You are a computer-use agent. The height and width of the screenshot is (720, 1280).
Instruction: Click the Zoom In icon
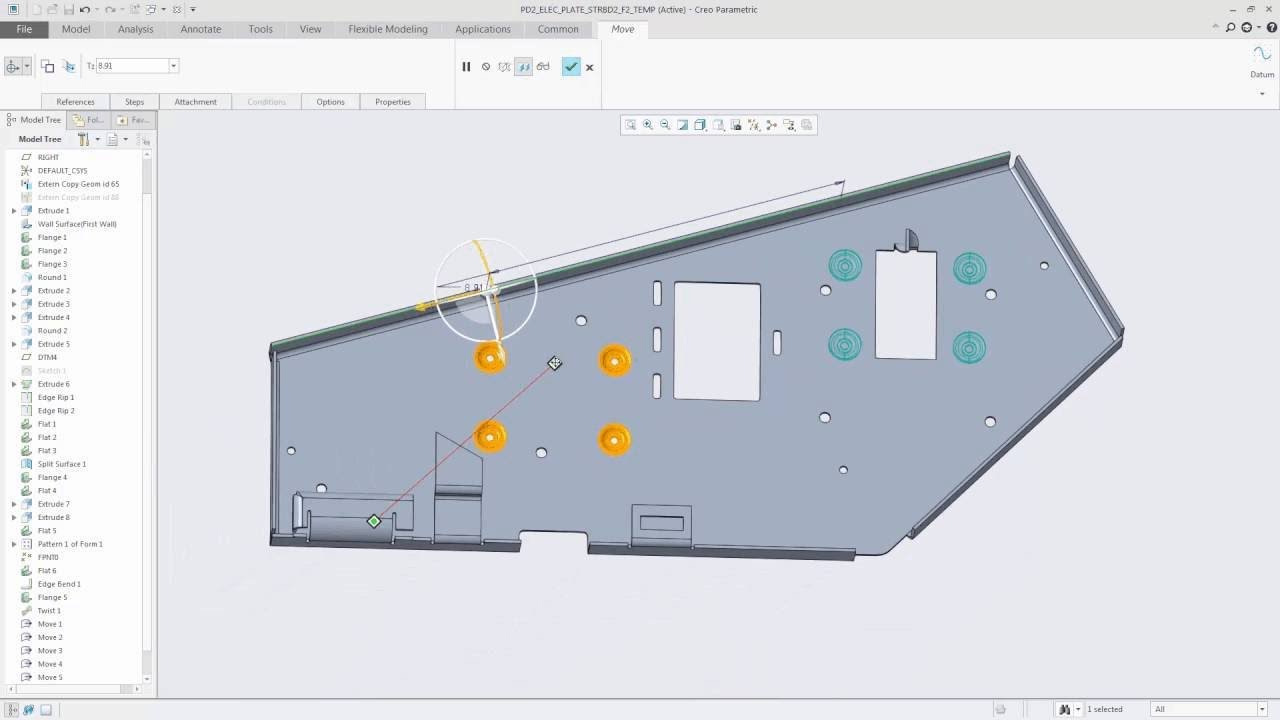point(648,125)
